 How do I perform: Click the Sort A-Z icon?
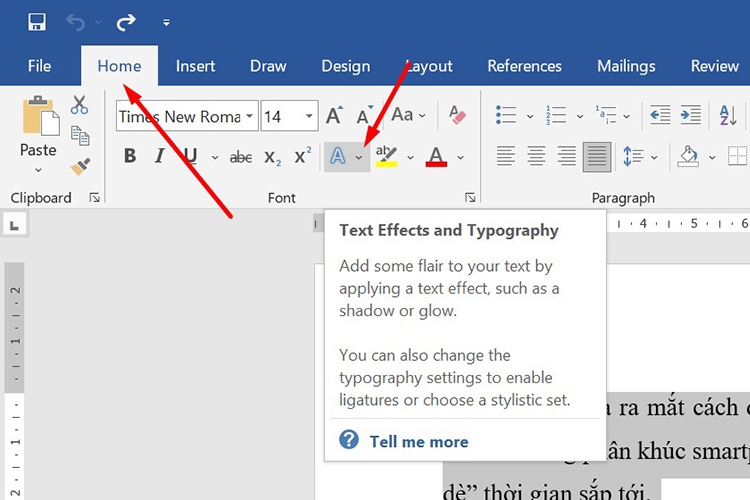point(728,115)
